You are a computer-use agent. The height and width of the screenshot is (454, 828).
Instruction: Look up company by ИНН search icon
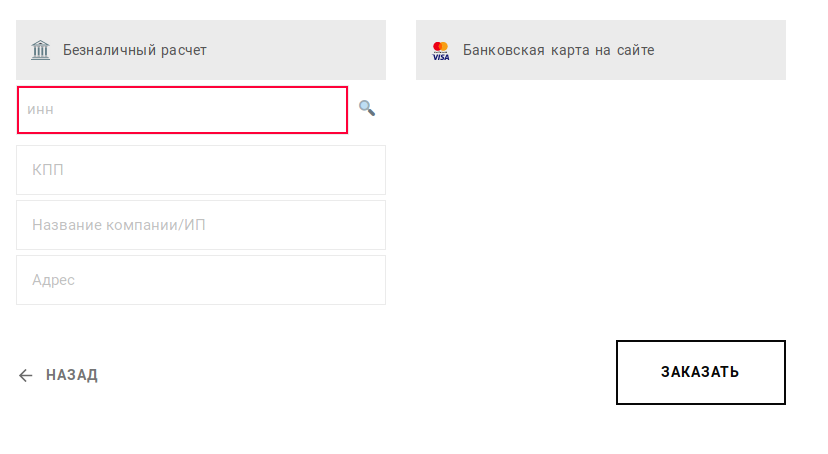pos(367,108)
